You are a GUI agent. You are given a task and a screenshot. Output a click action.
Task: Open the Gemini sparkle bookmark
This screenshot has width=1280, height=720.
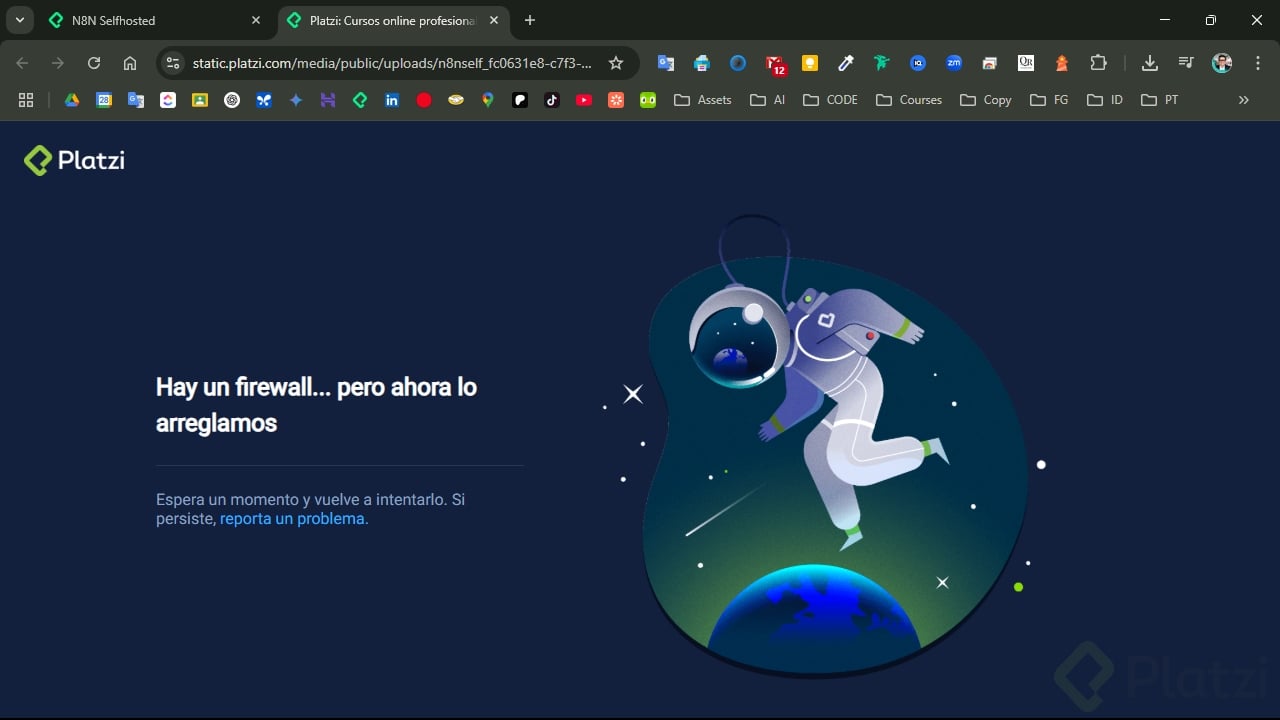pyautogui.click(x=296, y=100)
